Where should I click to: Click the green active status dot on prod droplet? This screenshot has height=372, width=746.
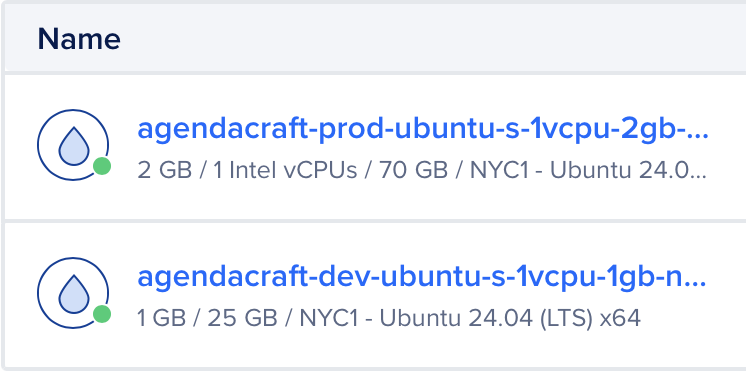pos(102,166)
